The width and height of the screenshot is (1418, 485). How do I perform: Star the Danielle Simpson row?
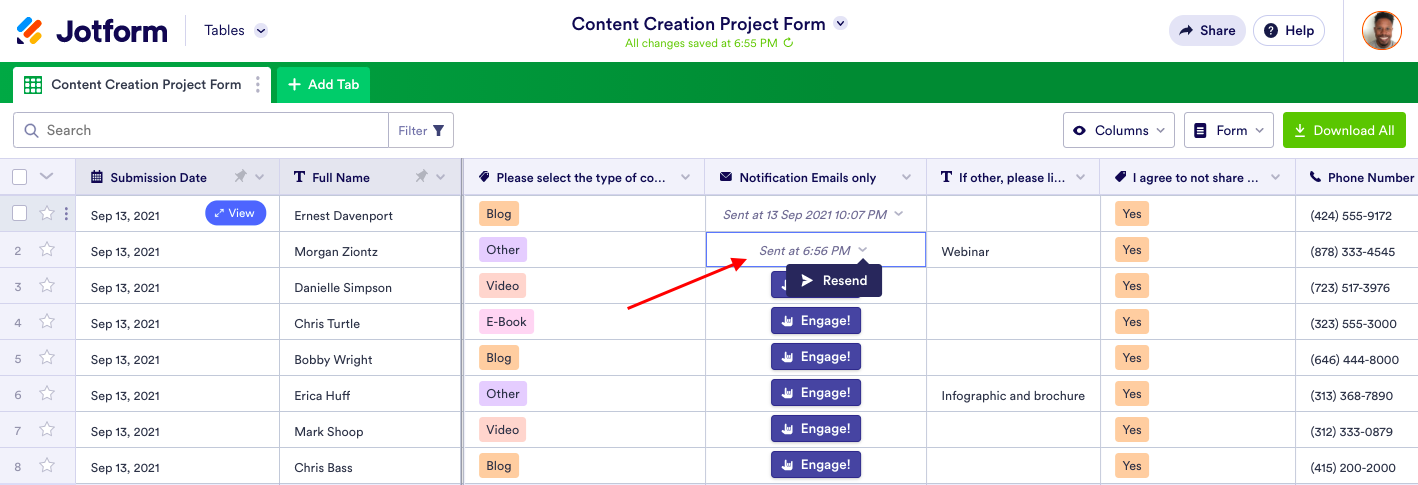tap(47, 286)
